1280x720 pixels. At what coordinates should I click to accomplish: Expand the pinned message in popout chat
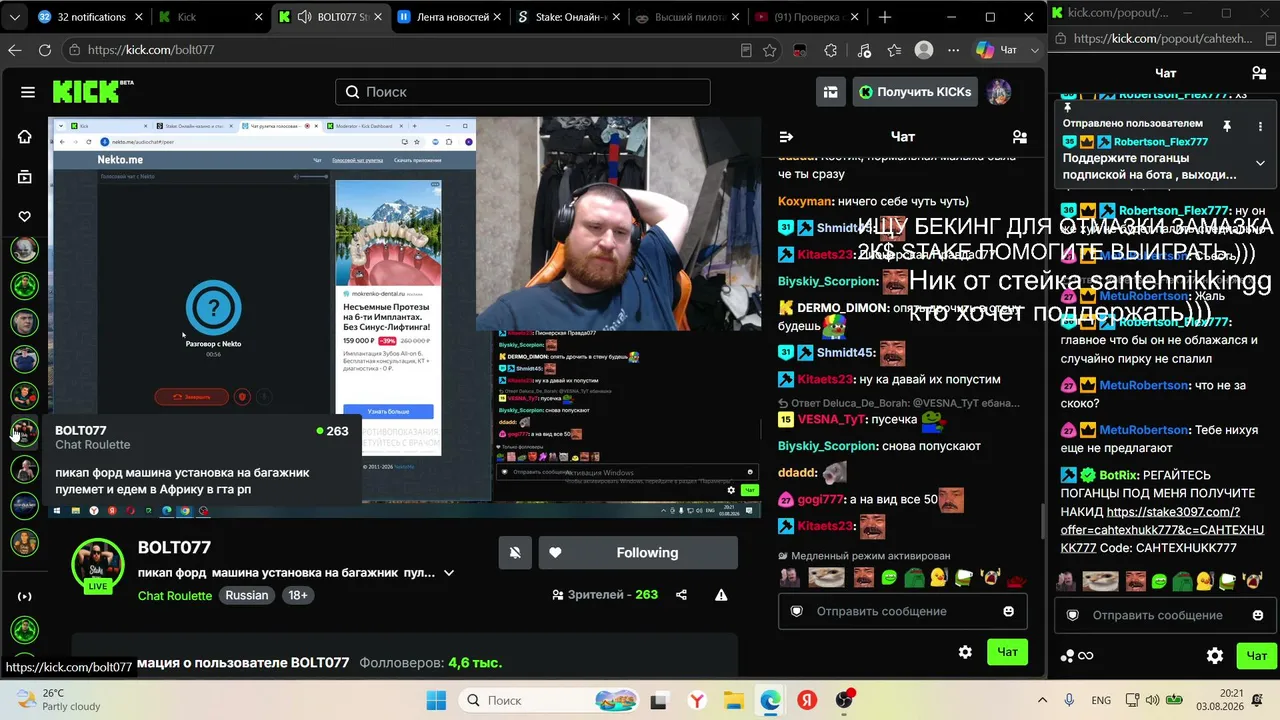point(1260,163)
